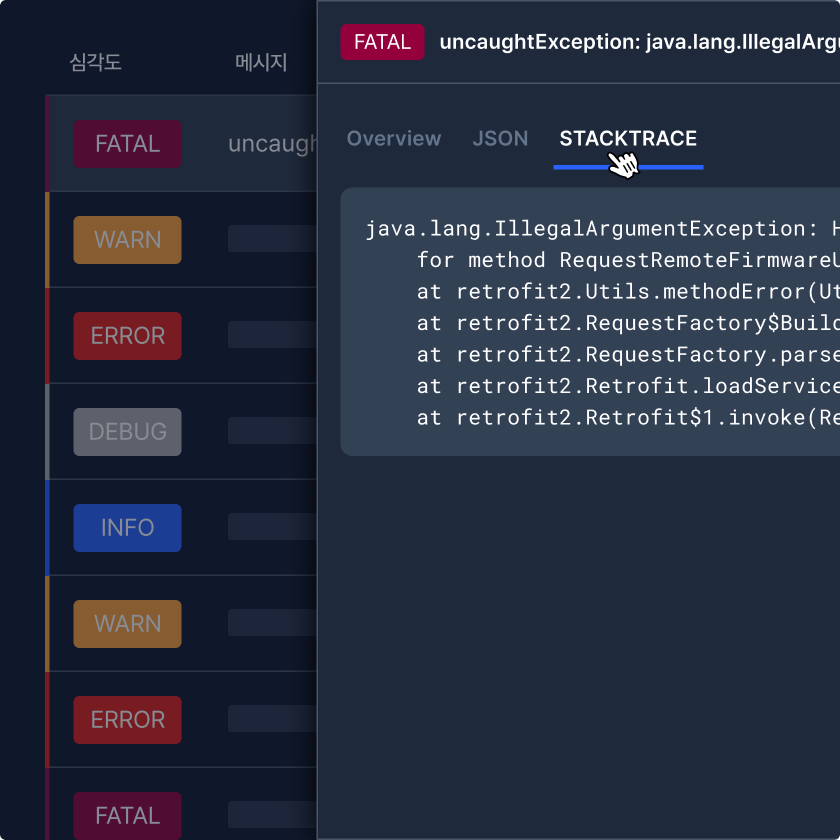Screen dimensions: 840x840
Task: Sort by the 심각도 column header
Action: (x=96, y=62)
